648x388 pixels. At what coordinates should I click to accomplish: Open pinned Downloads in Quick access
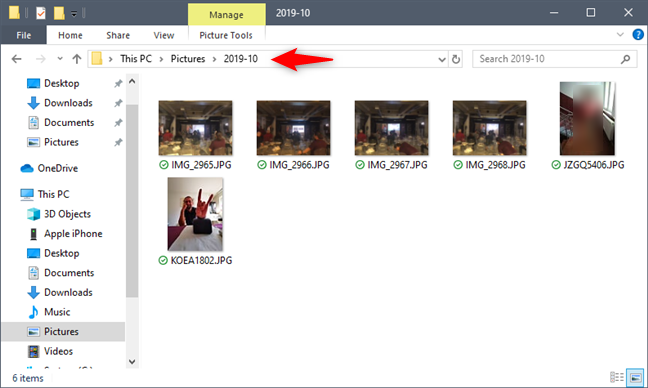click(68, 103)
